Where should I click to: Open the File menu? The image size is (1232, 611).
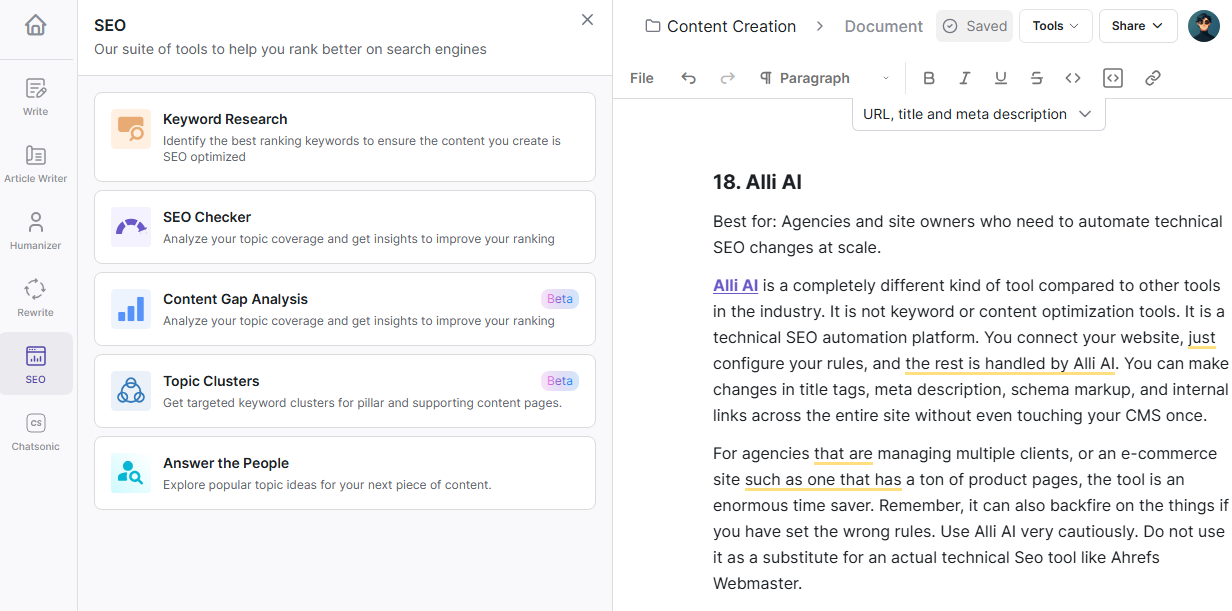tap(642, 78)
